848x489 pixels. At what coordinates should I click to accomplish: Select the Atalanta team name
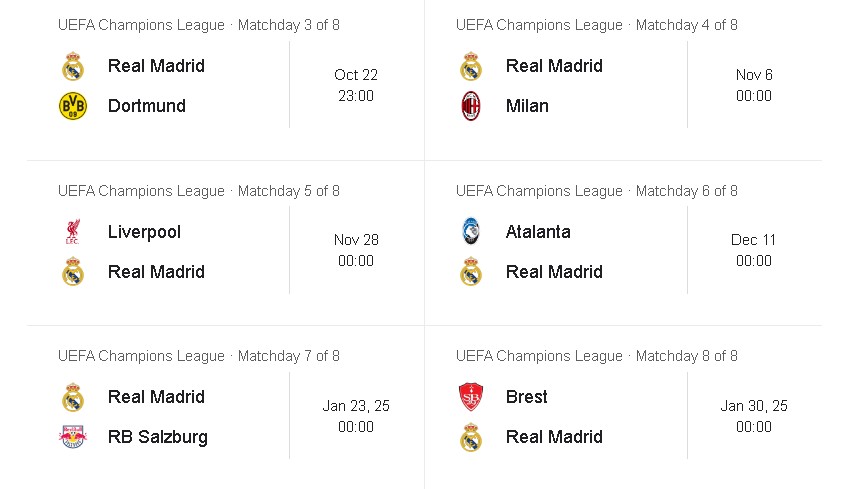538,232
